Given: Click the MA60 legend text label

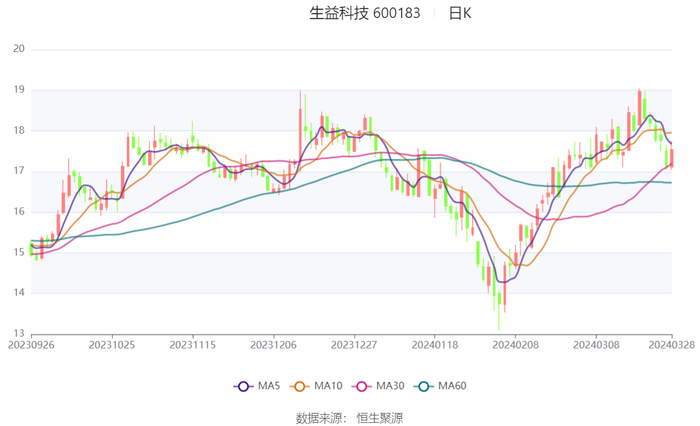Looking at the screenshot, I should (452, 386).
